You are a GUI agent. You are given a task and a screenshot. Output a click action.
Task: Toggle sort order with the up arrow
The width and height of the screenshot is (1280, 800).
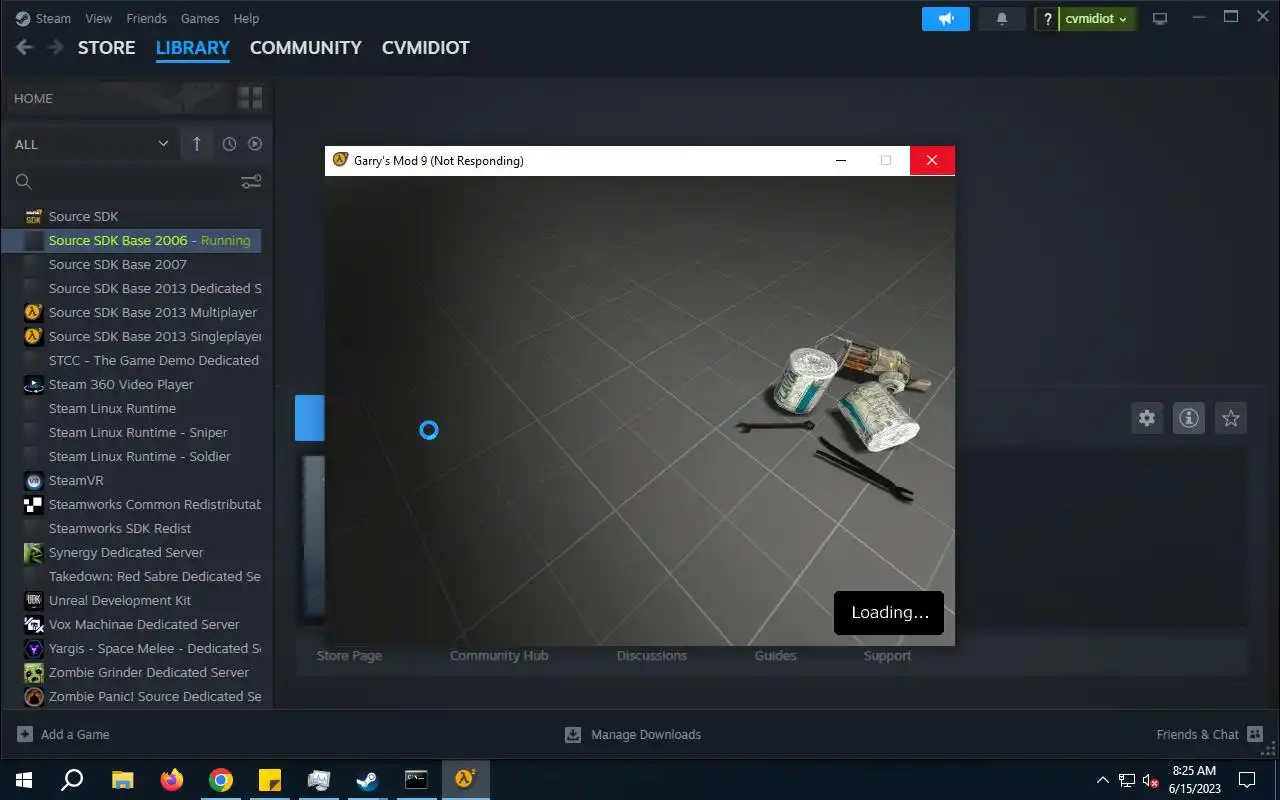pos(196,144)
